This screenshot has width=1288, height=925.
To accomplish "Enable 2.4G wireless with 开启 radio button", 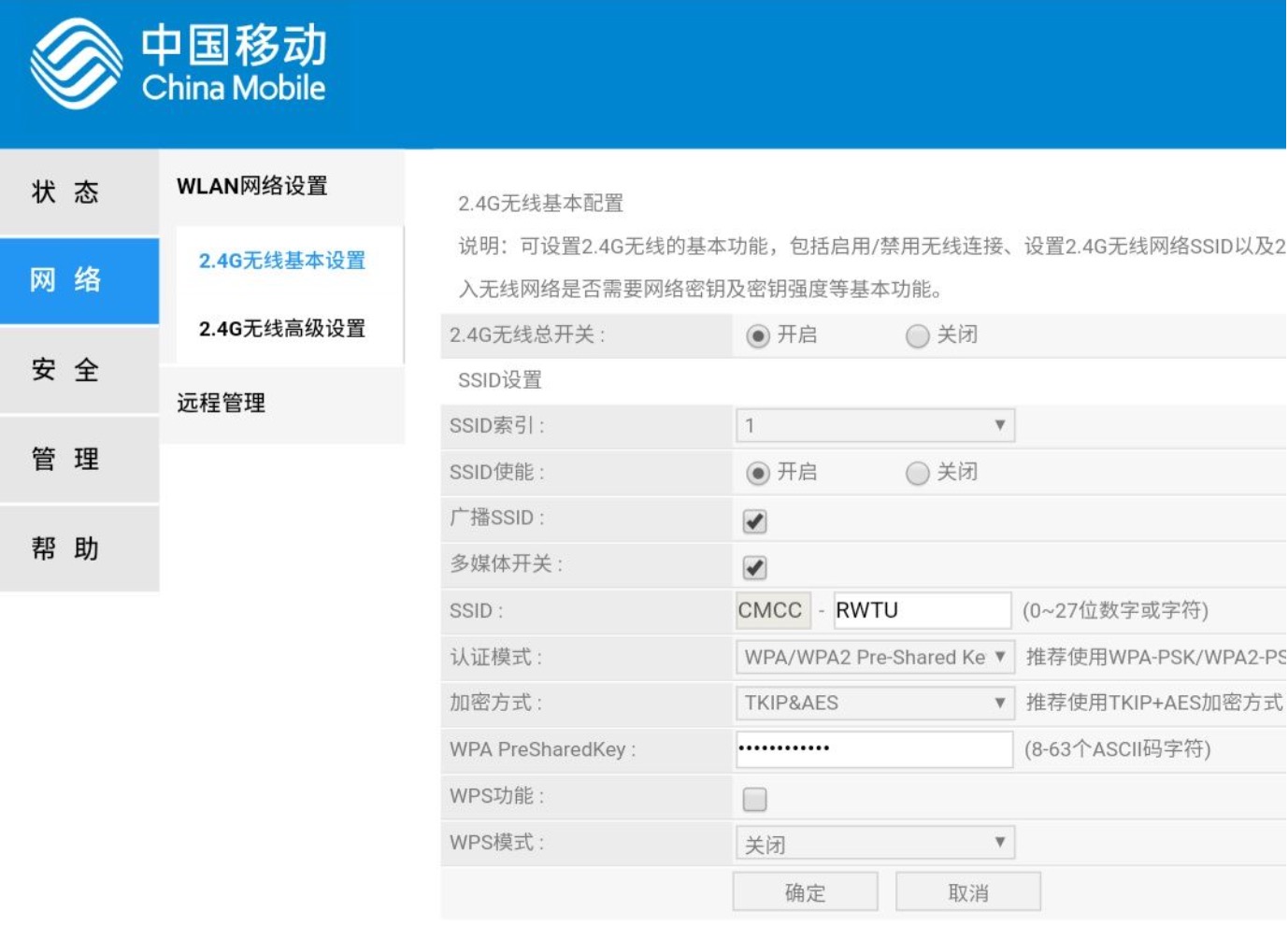I will [x=758, y=334].
